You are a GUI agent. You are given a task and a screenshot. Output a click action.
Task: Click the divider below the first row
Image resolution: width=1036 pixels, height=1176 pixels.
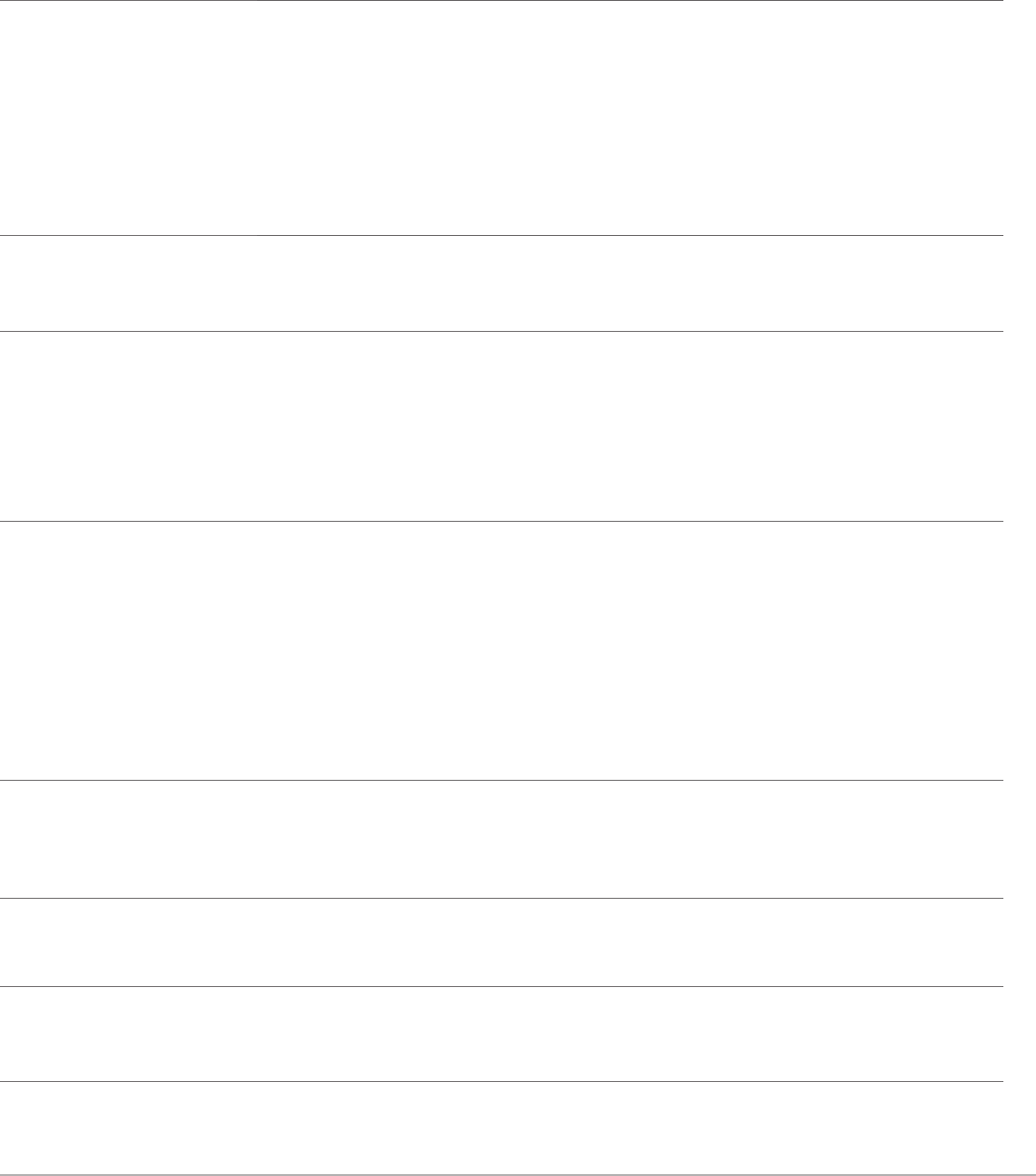(501, 235)
